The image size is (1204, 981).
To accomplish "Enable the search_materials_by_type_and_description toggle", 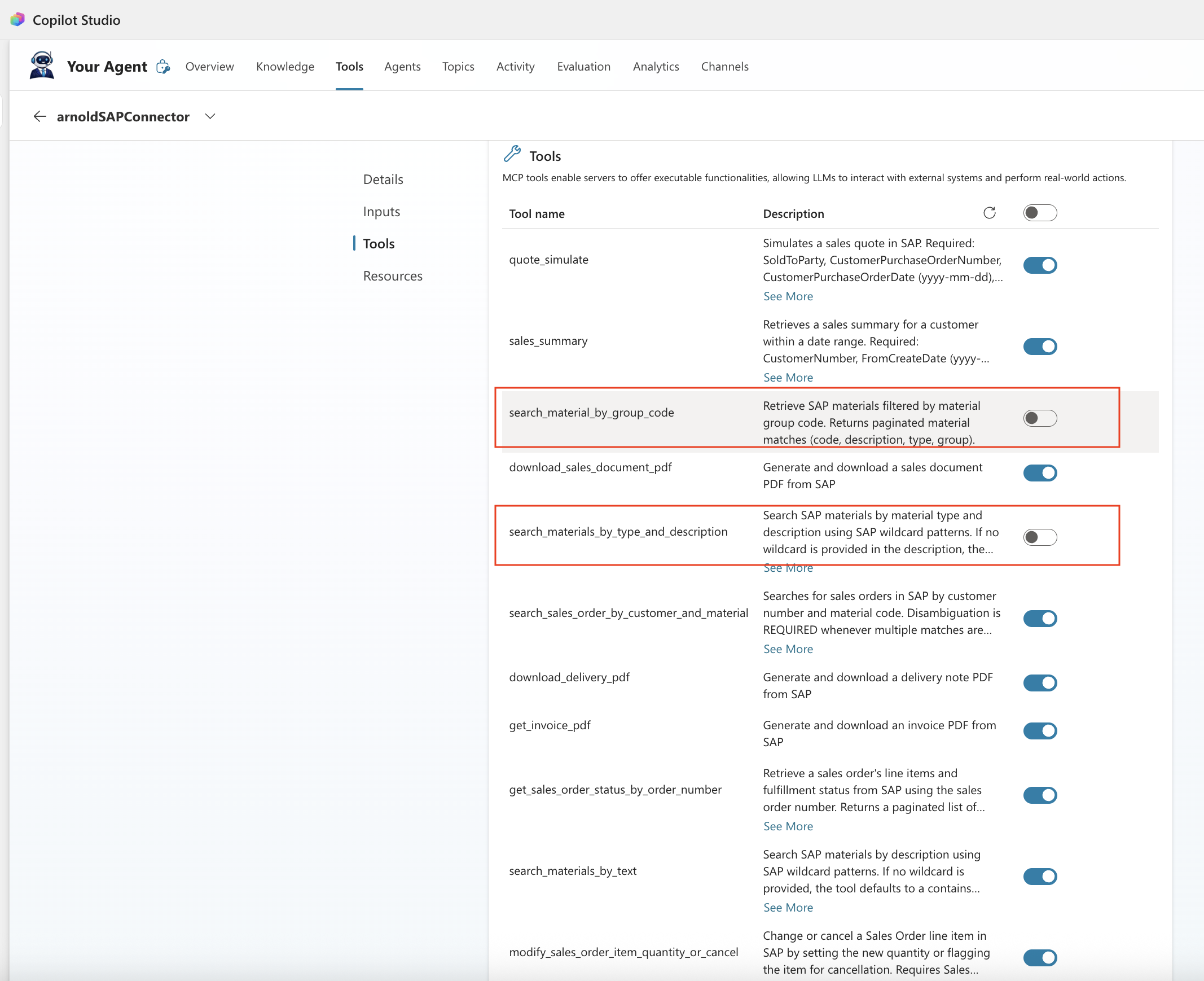I will coord(1040,537).
